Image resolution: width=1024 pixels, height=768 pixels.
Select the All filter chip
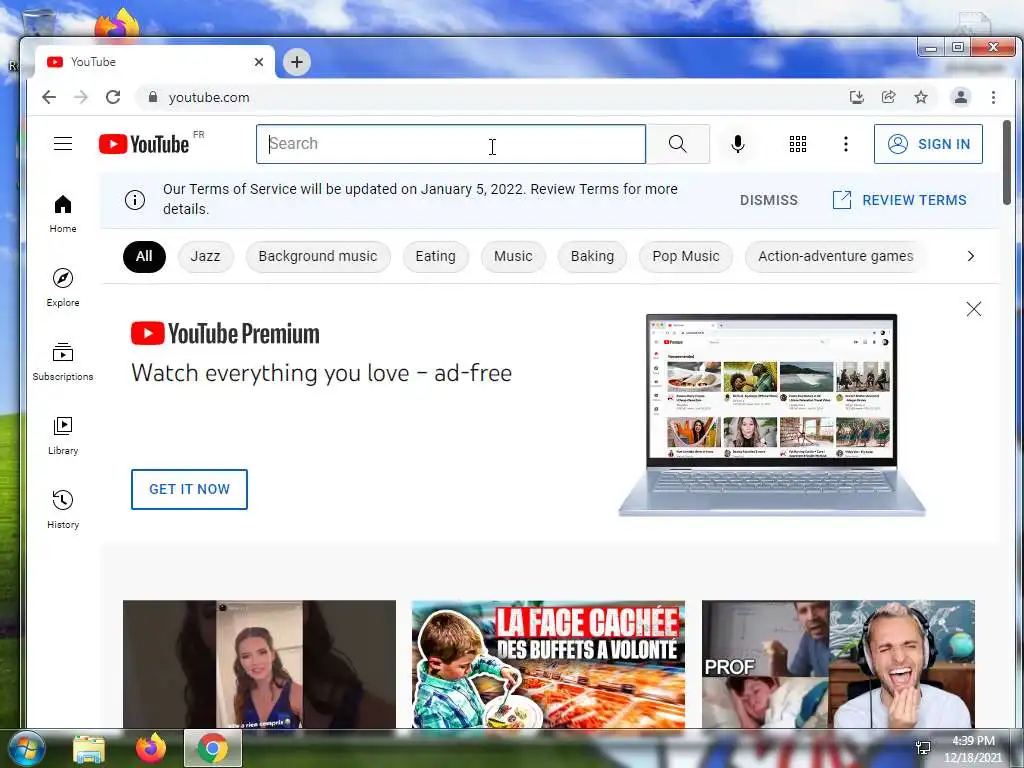point(144,256)
